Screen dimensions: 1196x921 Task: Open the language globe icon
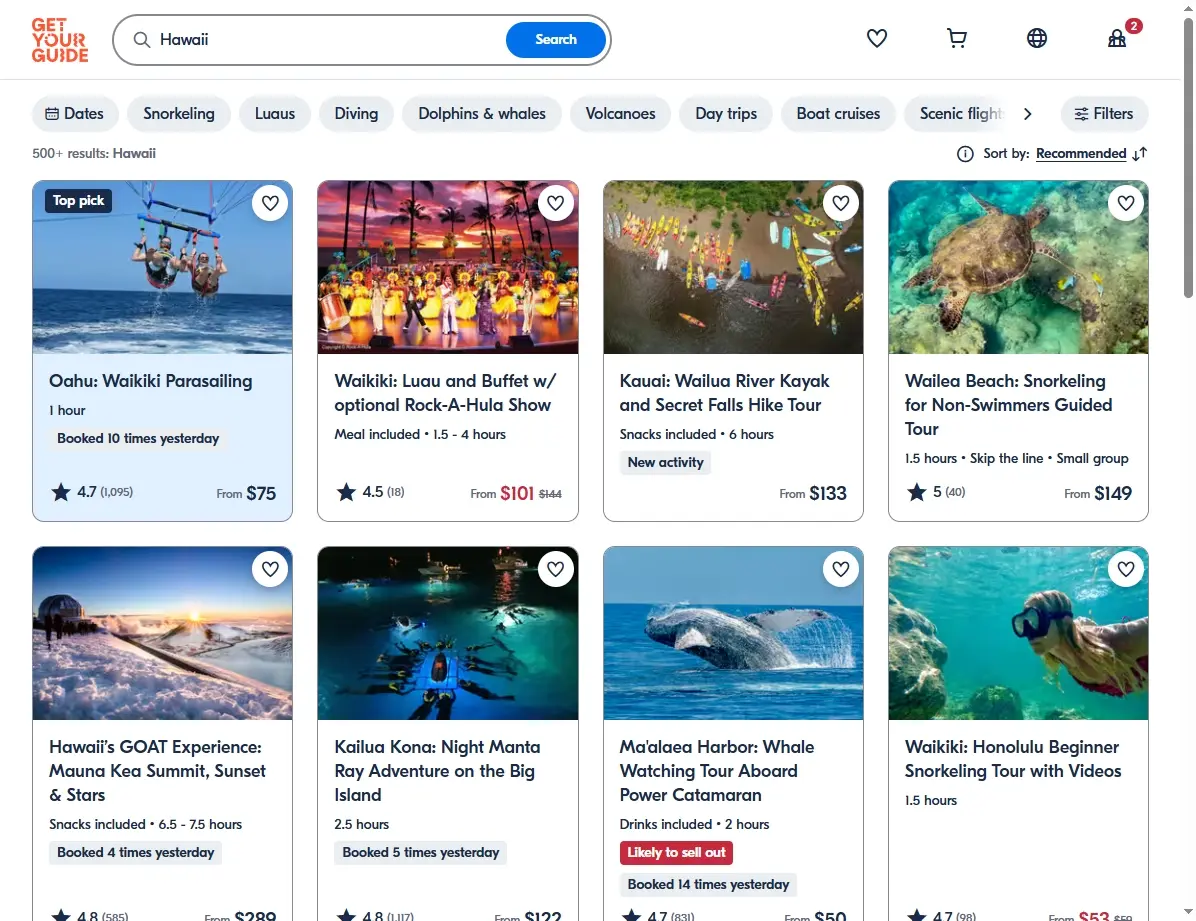tap(1037, 38)
